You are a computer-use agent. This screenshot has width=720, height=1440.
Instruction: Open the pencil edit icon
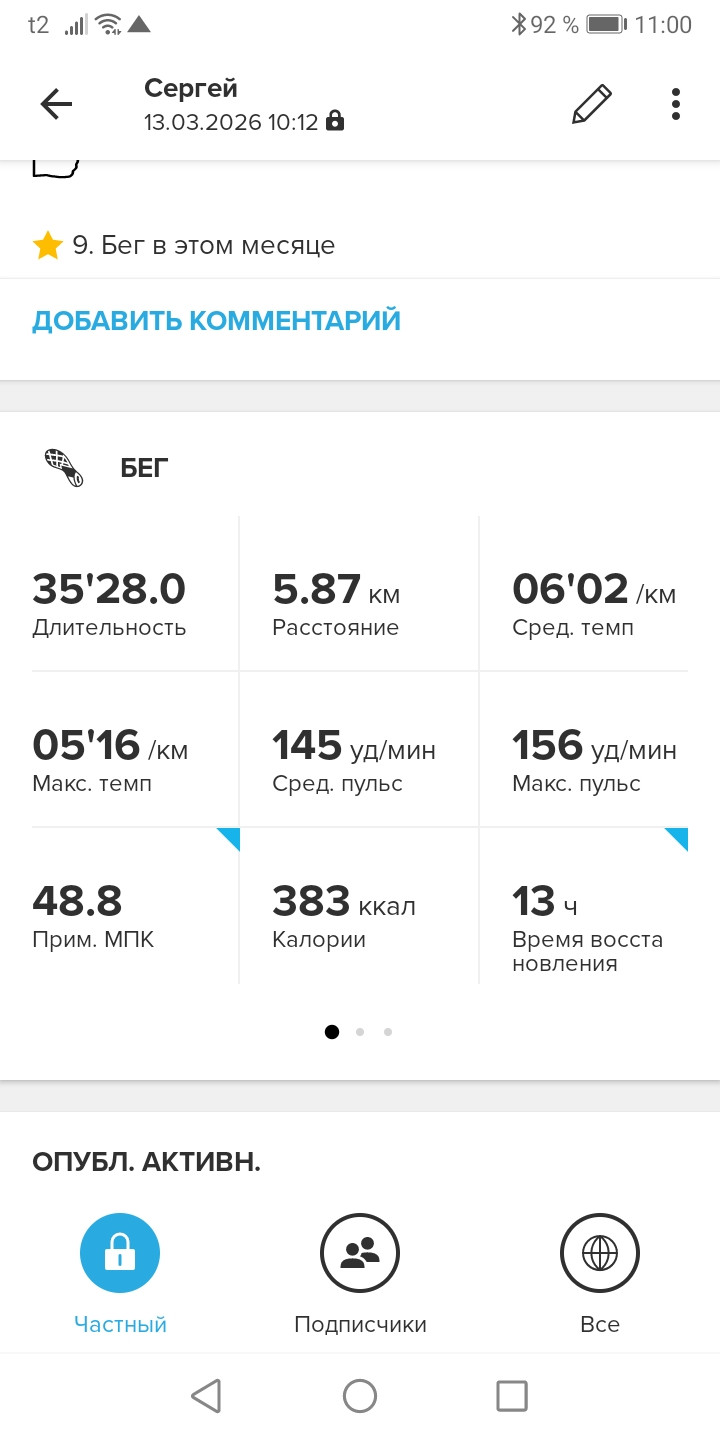tap(591, 104)
